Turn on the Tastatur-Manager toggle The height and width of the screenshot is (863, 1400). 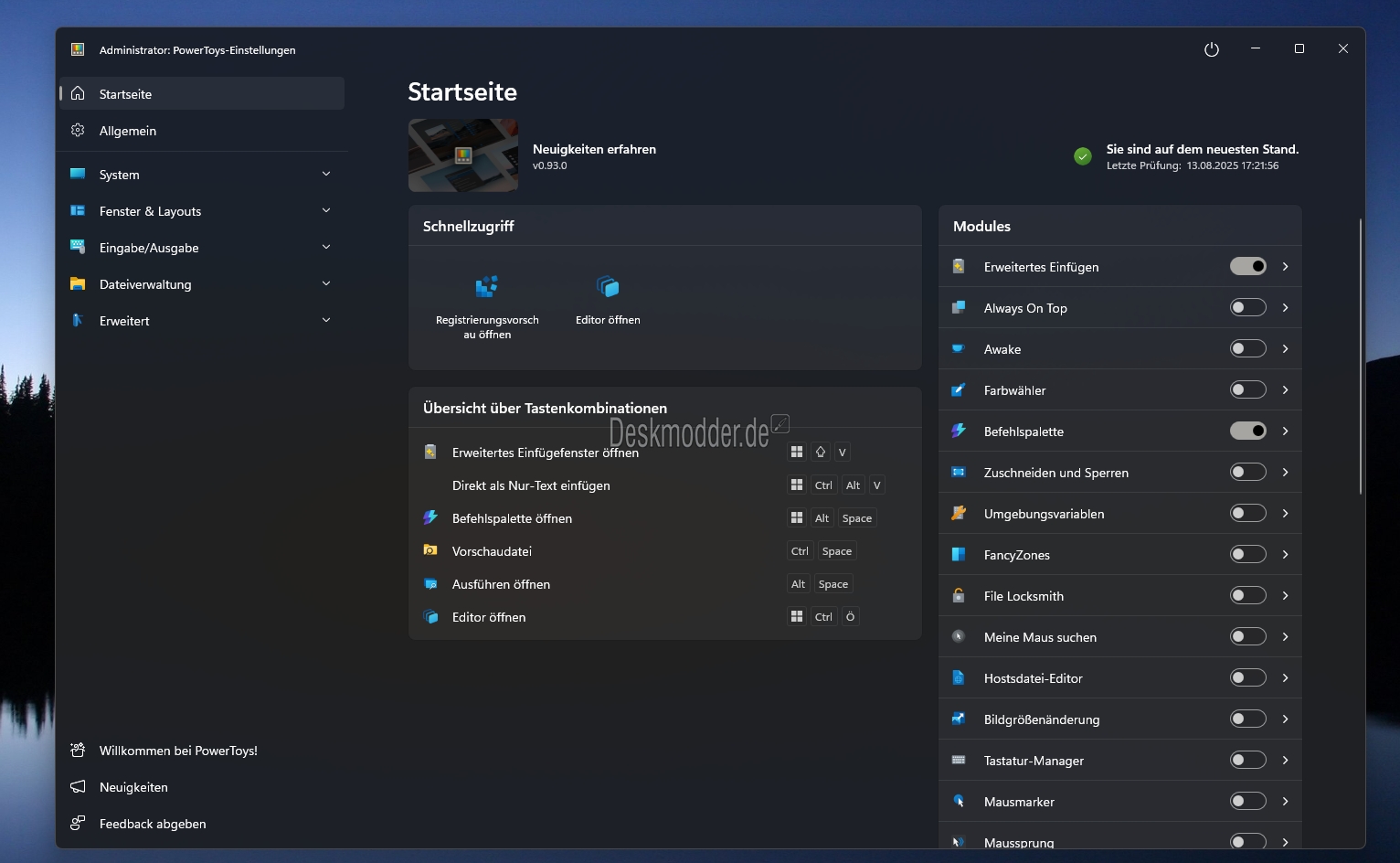pos(1248,760)
